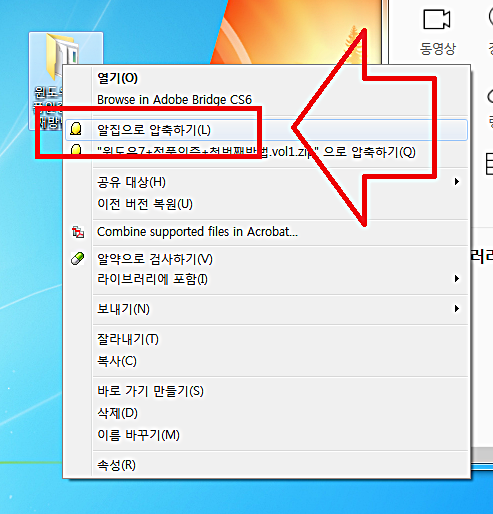Compress to vol1.zip with 으로 압축하기(Q)
This screenshot has width=493, height=514.
(x=266, y=152)
